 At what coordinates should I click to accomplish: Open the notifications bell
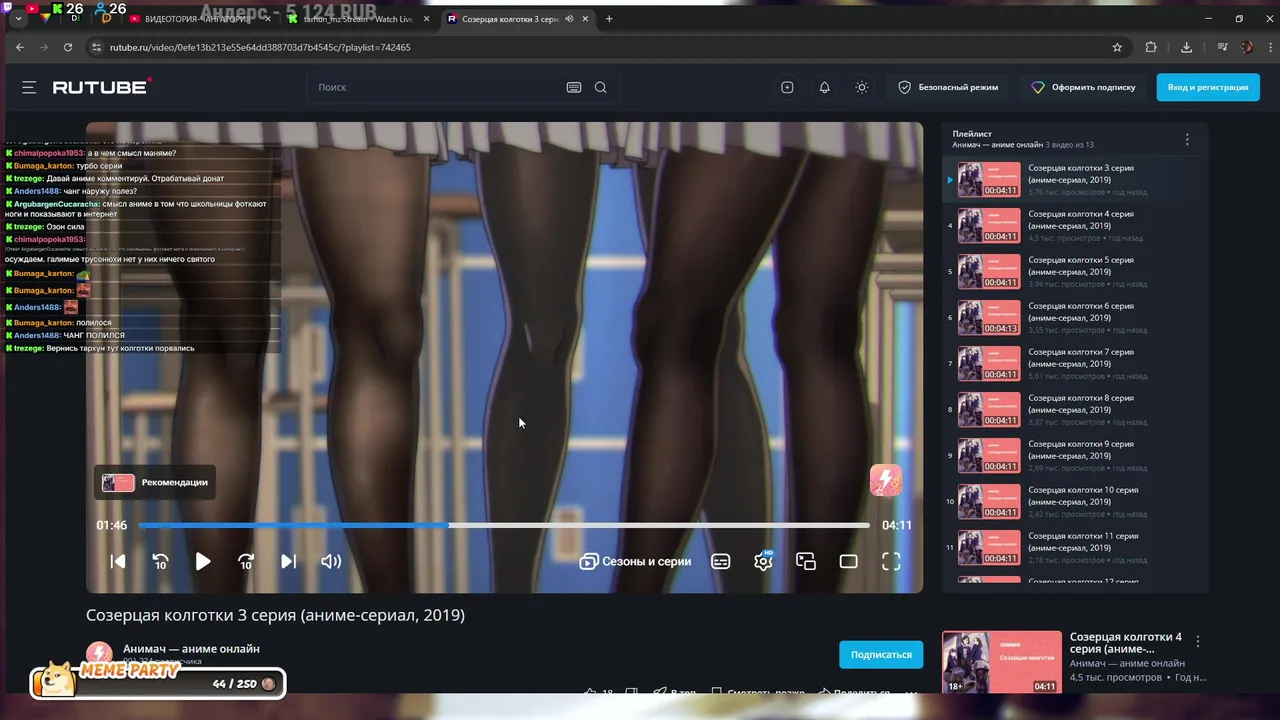tap(825, 87)
